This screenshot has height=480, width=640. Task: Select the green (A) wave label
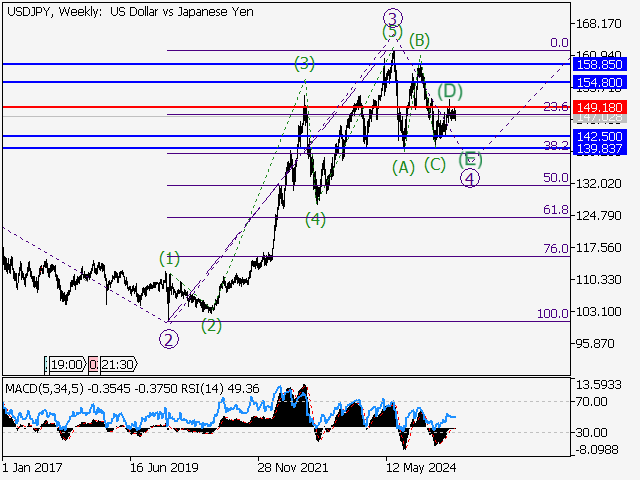[403, 166]
